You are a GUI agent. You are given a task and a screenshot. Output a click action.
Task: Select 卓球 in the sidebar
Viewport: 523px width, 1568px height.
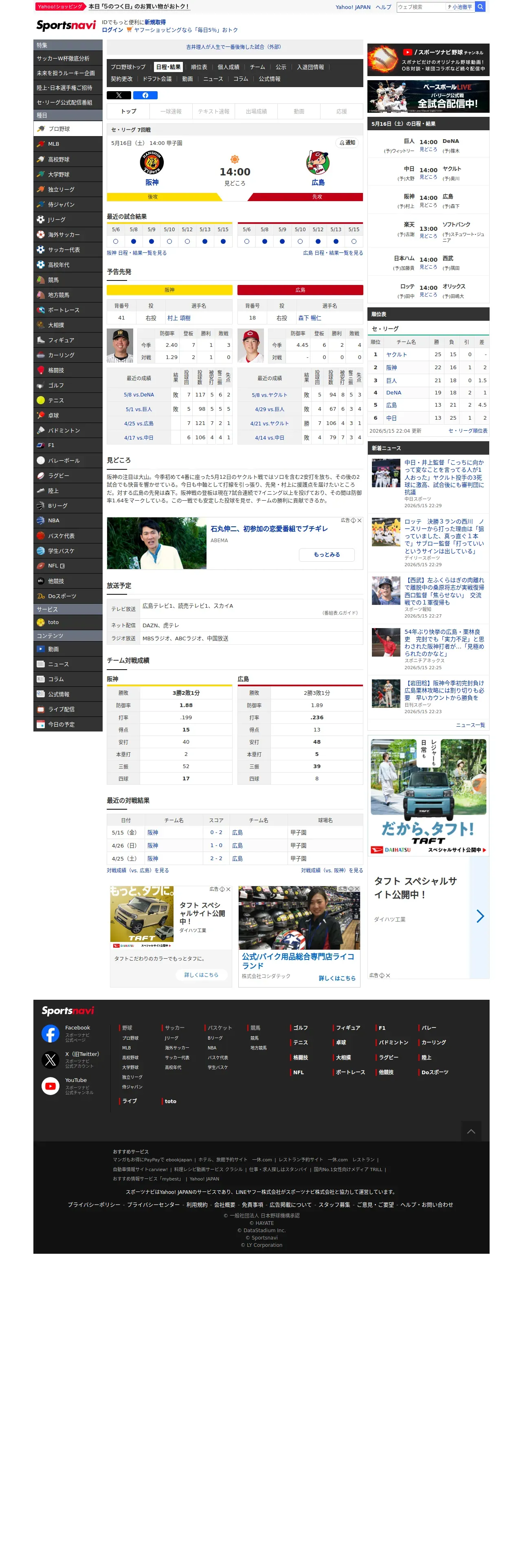click(x=68, y=415)
